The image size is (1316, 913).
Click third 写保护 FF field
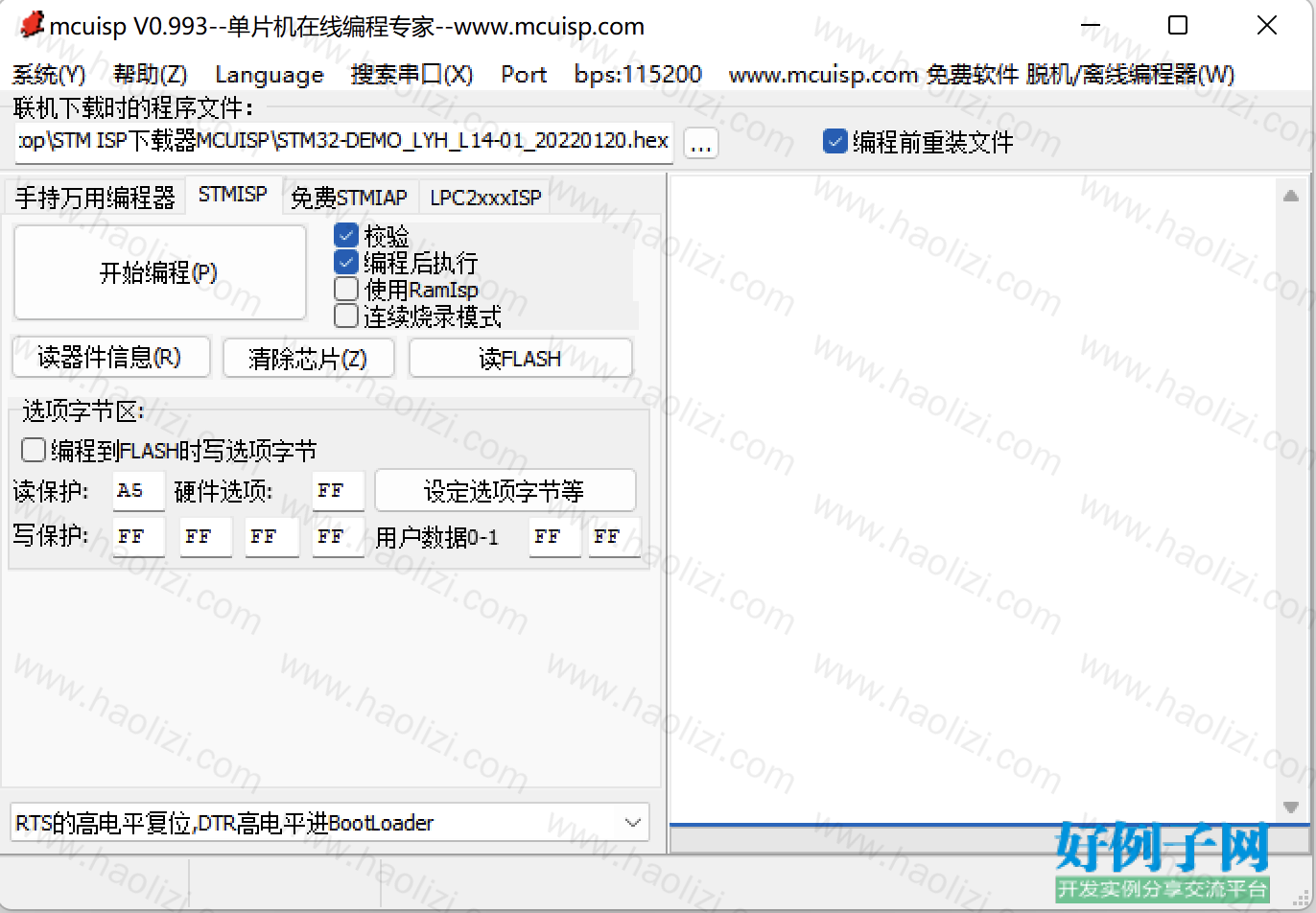[x=271, y=537]
